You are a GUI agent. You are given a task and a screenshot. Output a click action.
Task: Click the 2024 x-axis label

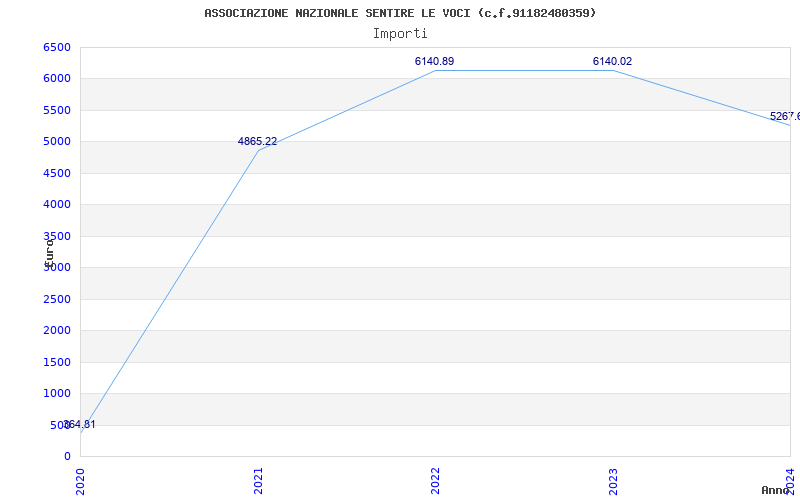point(790,481)
